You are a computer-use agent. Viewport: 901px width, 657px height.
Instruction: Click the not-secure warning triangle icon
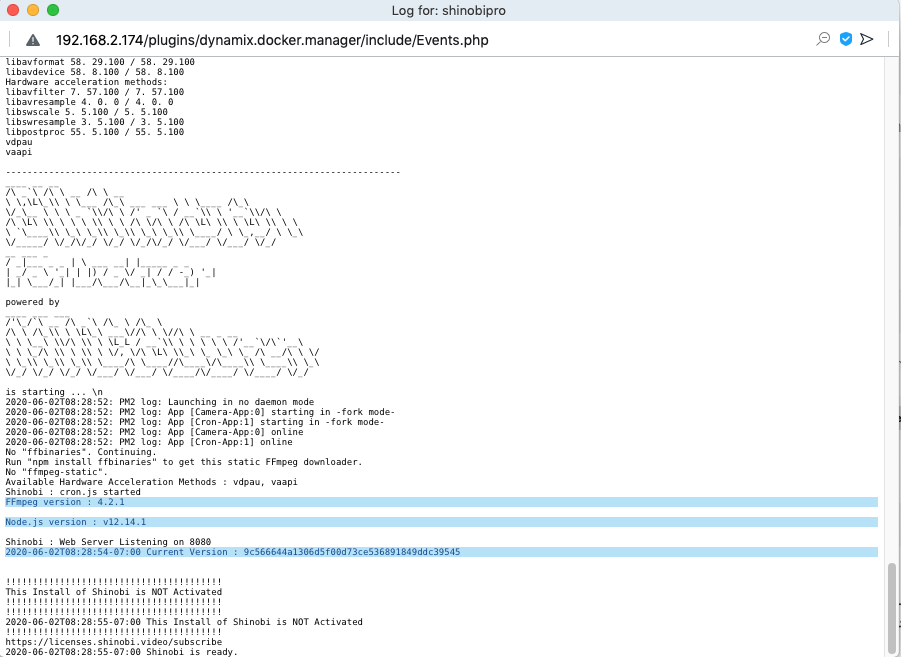point(33,40)
